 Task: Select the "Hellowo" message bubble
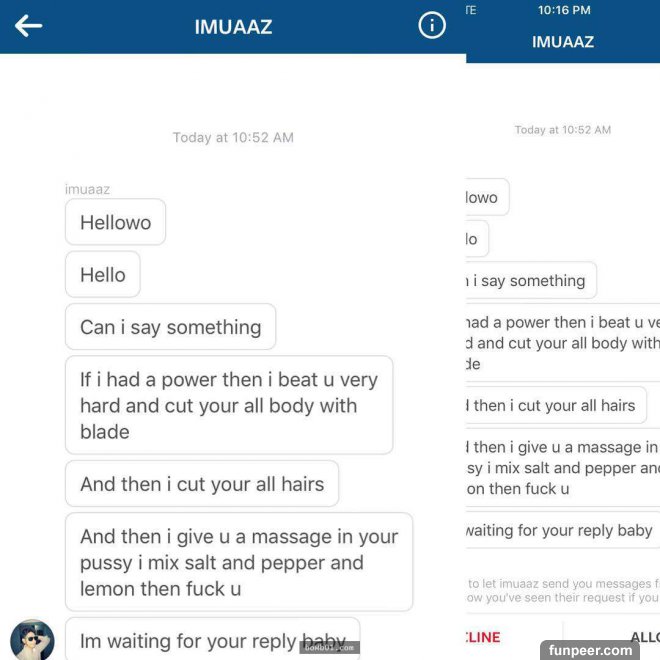[115, 222]
